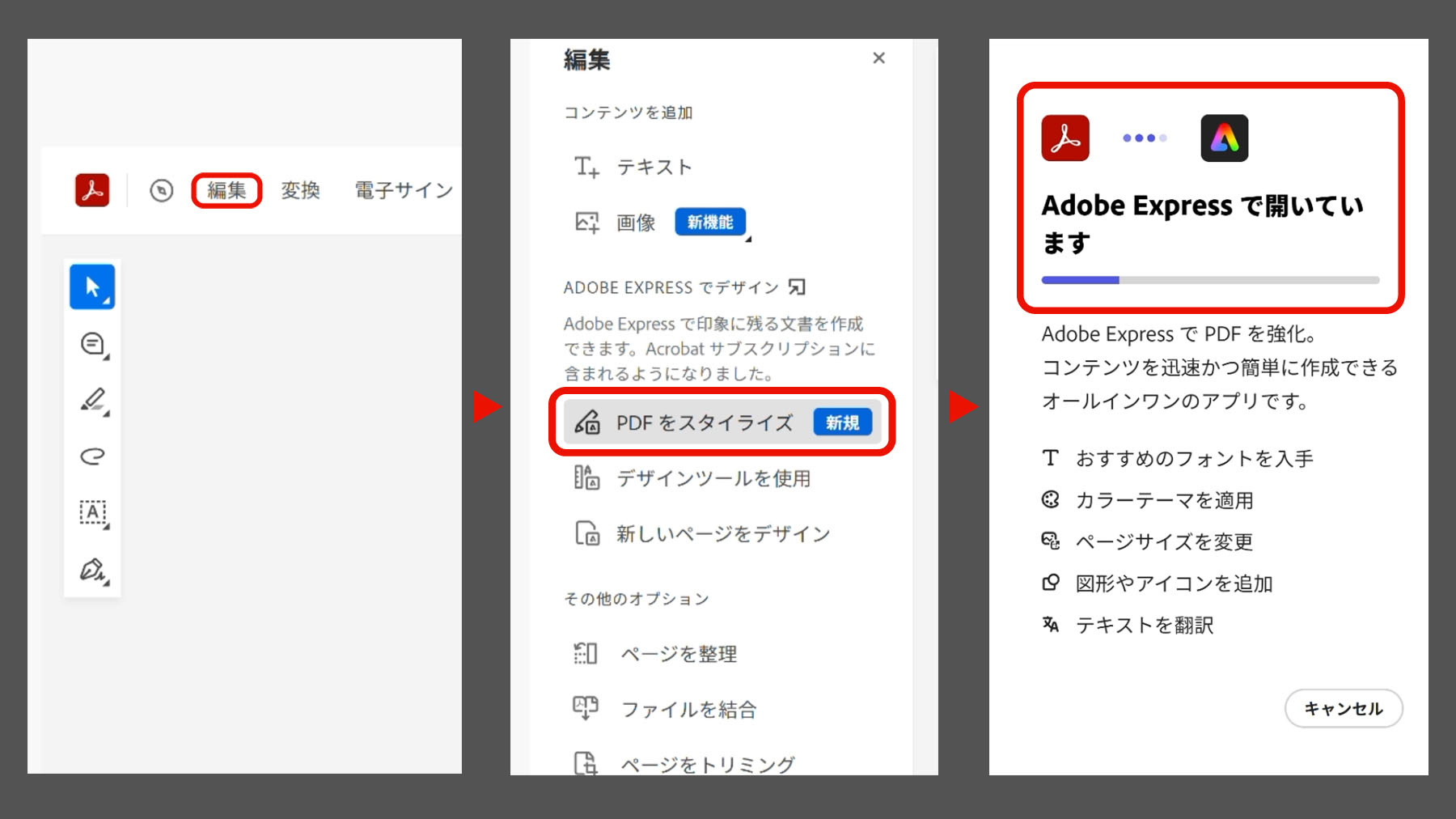Click the 図形やアイコンを追加 text
This screenshot has width=1456, height=819.
tap(1175, 583)
